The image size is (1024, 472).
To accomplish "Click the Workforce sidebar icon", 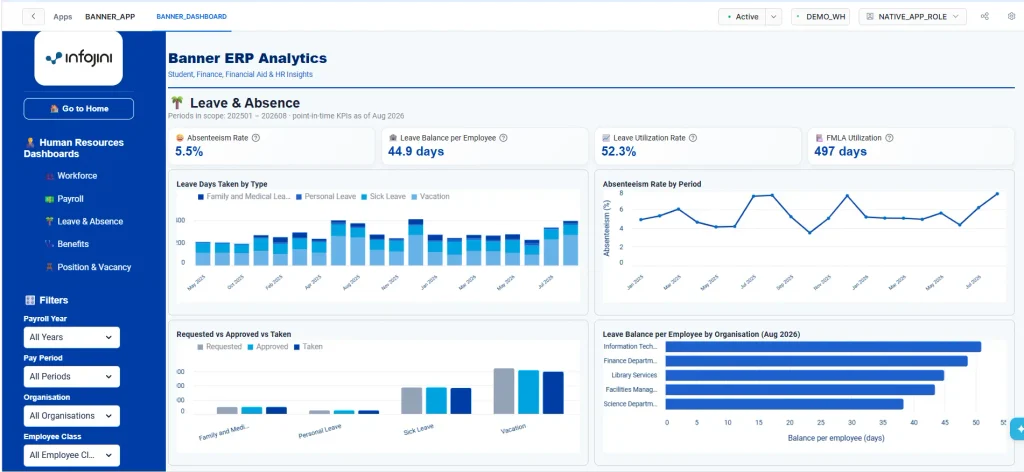I will 50,176.
